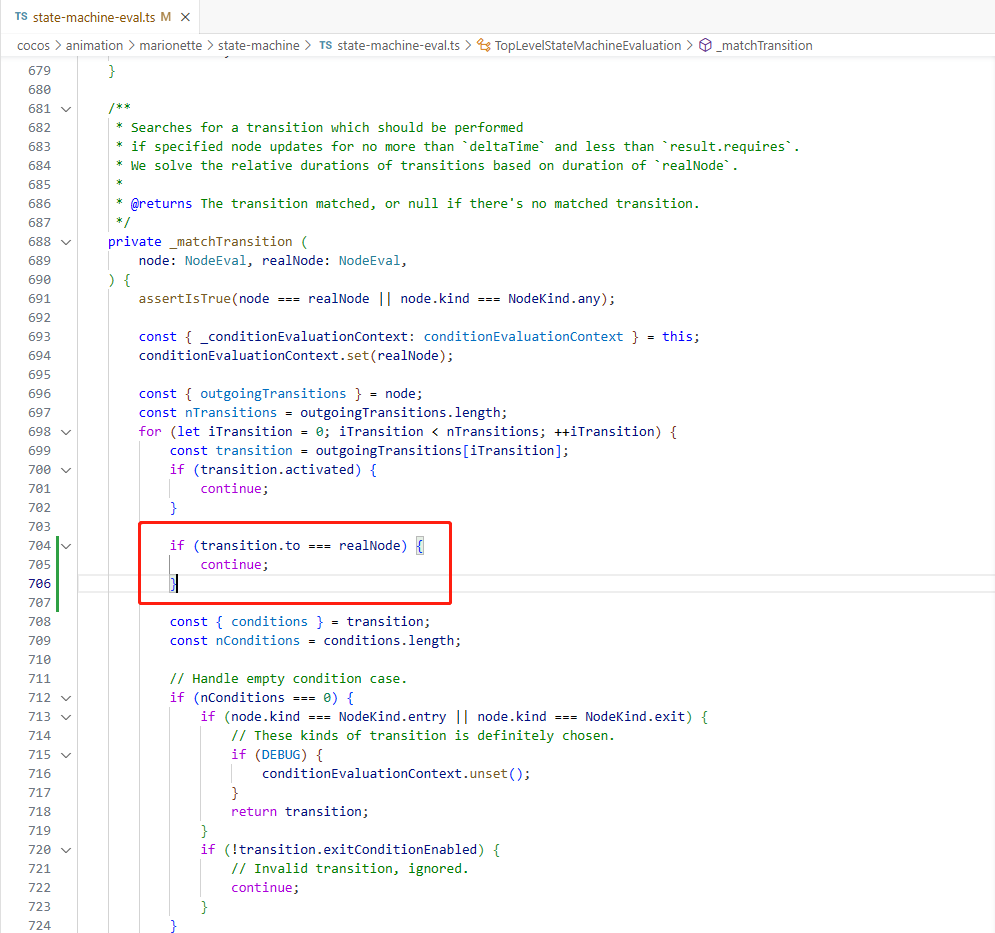Open TopLevelStateMachineEvaluation breadcrumb symbol

point(588,46)
